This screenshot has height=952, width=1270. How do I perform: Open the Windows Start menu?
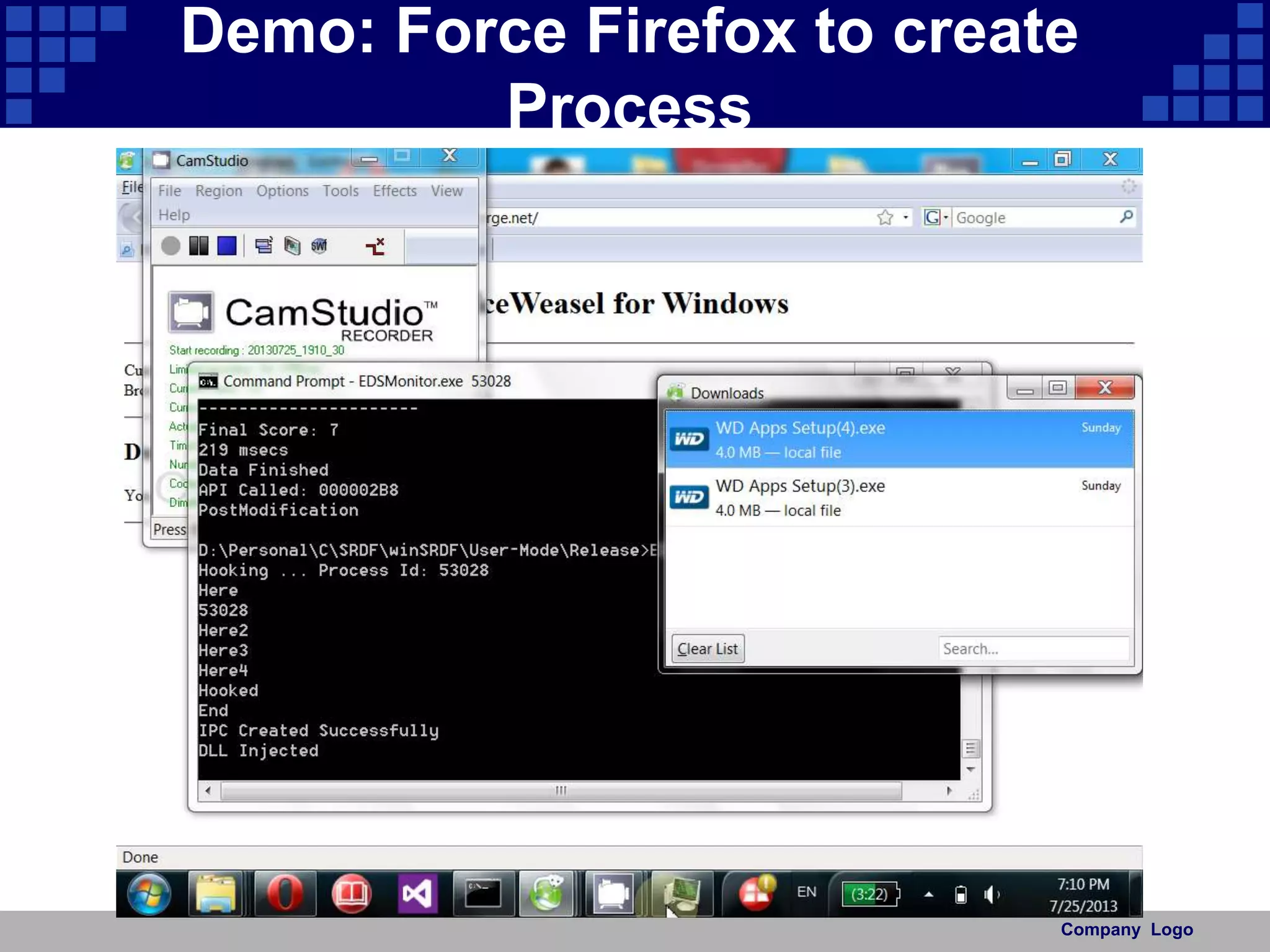pos(149,894)
